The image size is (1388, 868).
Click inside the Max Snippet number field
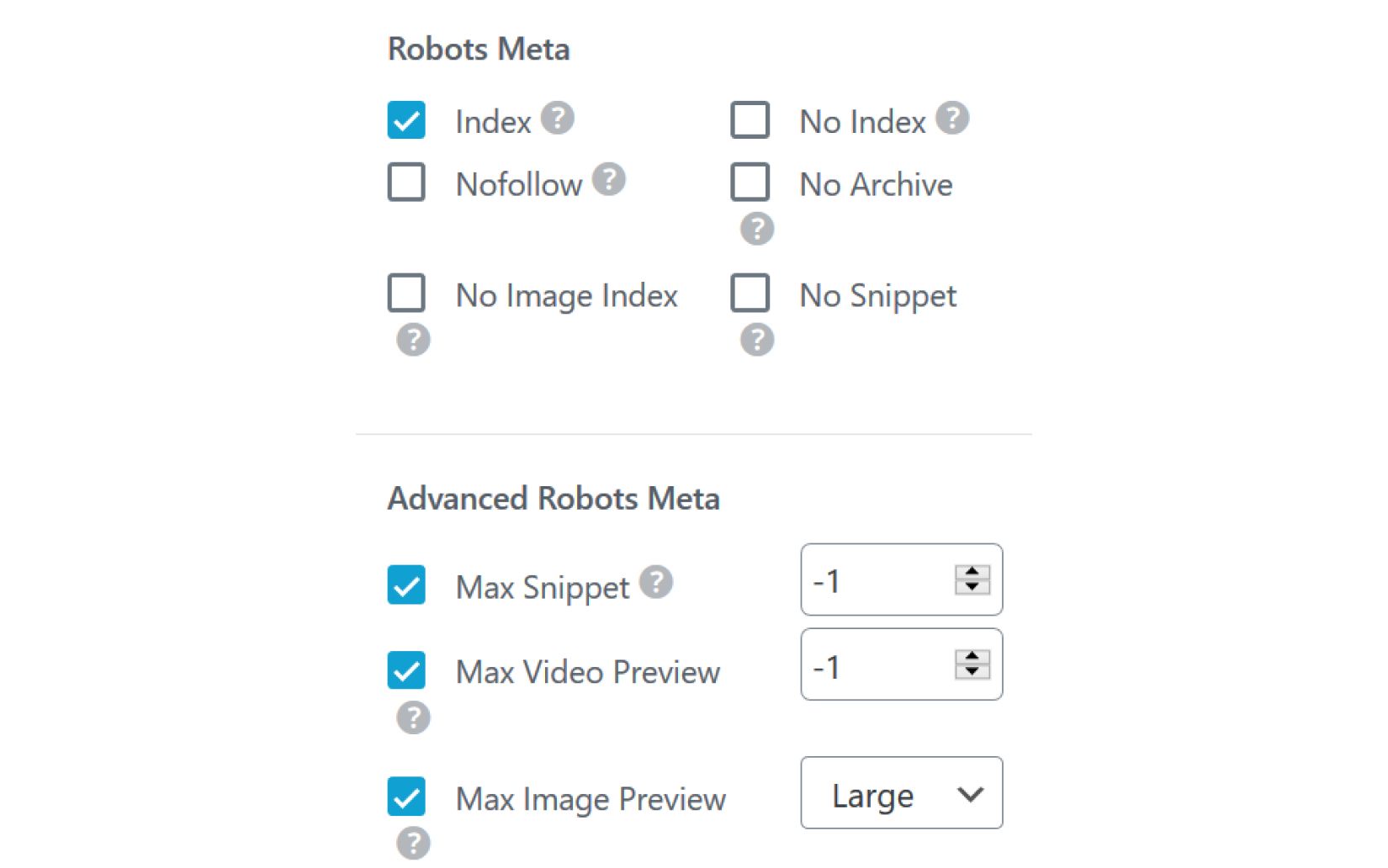(875, 580)
